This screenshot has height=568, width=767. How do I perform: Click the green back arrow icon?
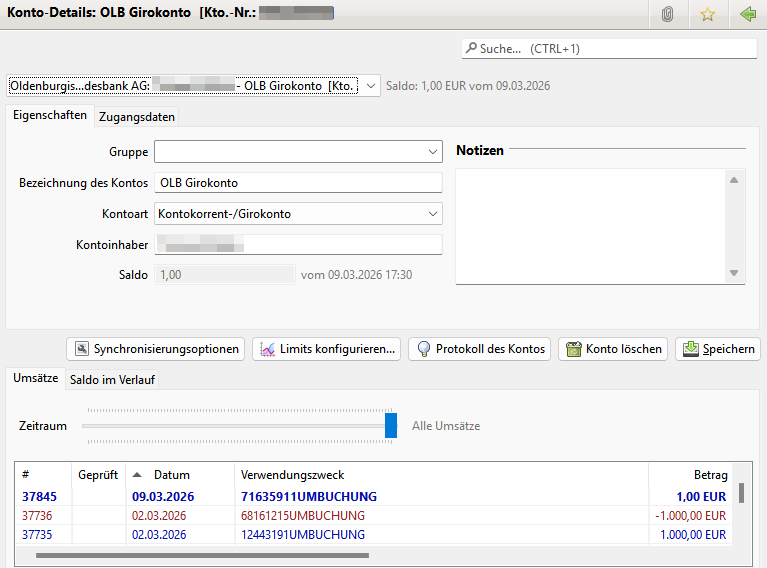[746, 15]
